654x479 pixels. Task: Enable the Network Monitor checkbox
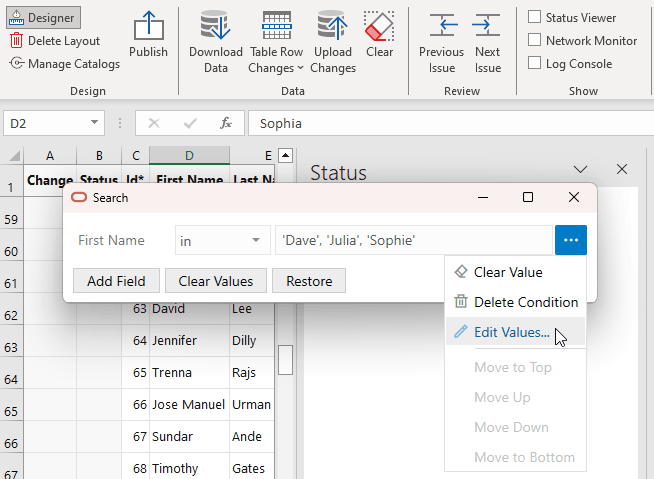pyautogui.click(x=534, y=40)
